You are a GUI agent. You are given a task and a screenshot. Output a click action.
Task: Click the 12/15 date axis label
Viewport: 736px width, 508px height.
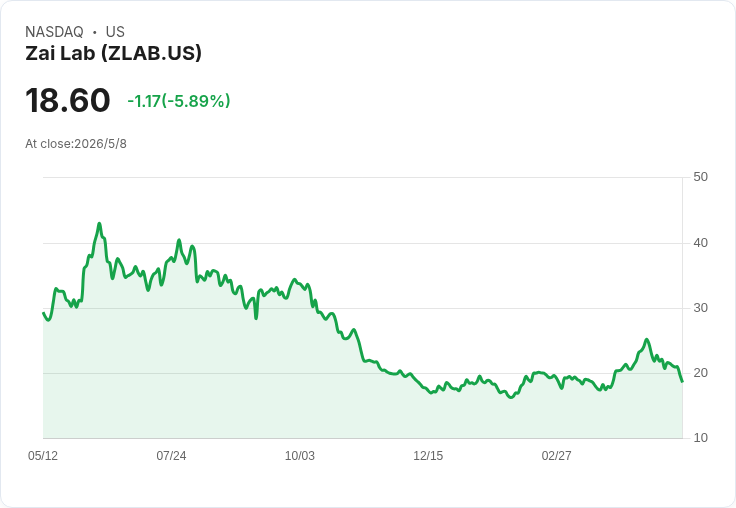coord(428,455)
